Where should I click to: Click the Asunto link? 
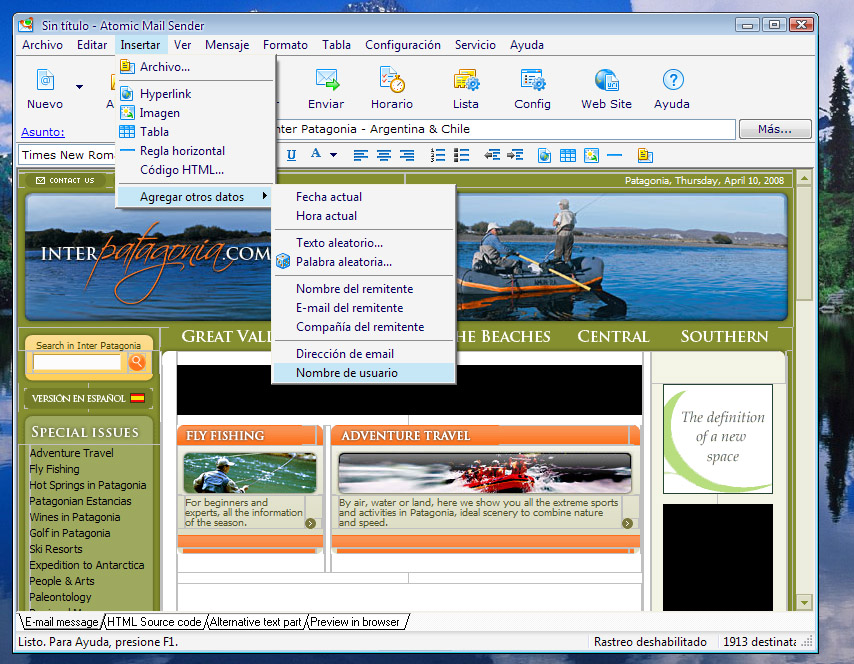click(x=42, y=132)
